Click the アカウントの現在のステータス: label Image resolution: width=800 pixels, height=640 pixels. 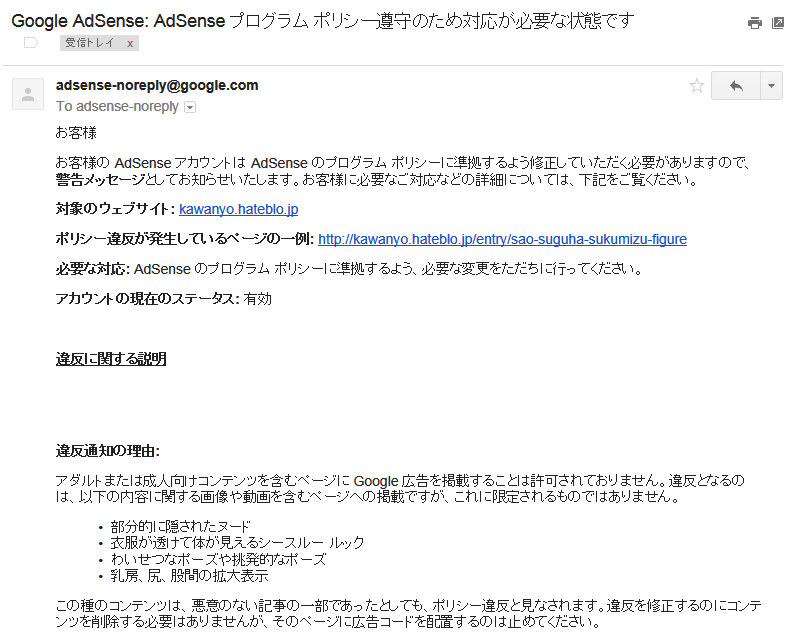pyautogui.click(x=147, y=299)
